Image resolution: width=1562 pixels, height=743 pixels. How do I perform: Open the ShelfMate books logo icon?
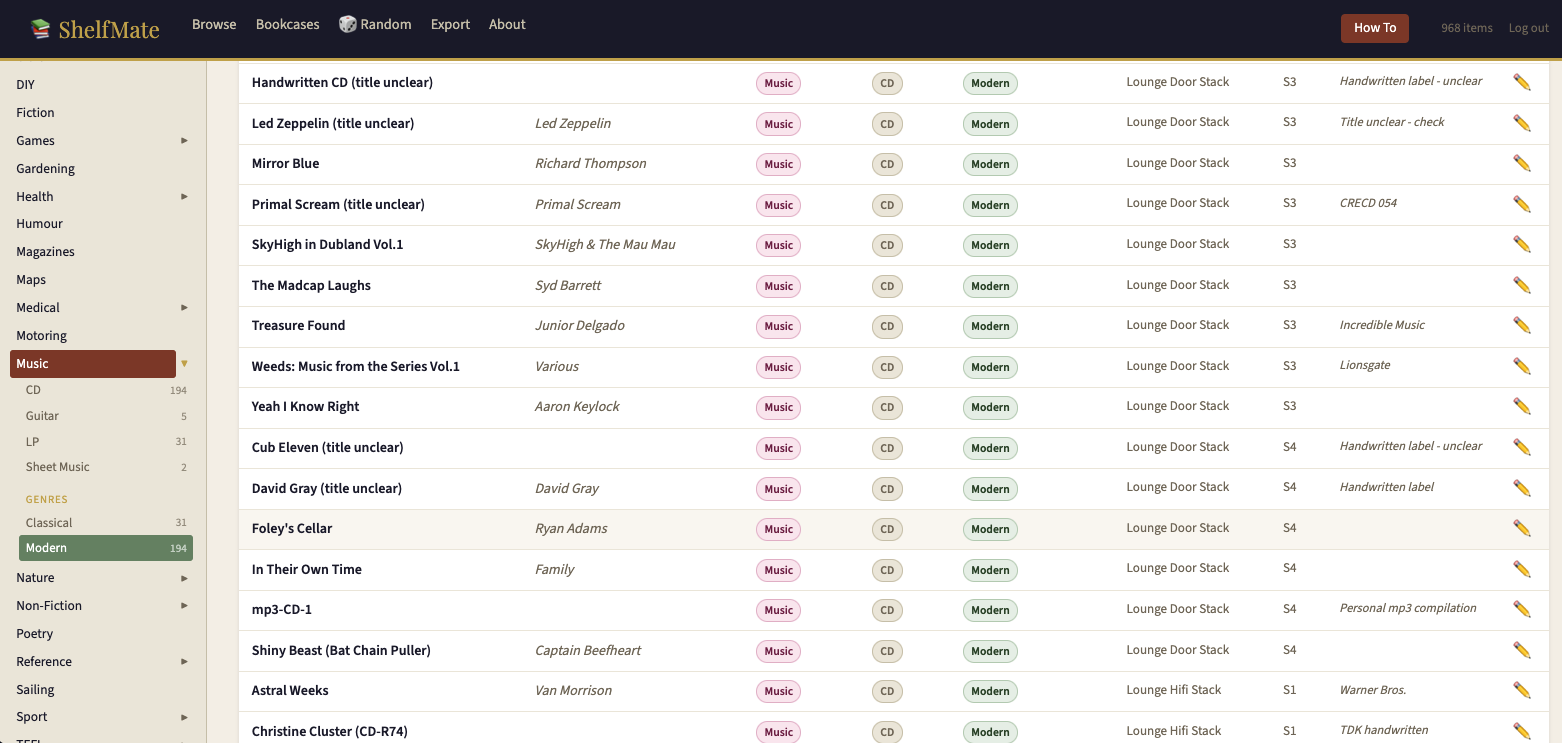click(x=40, y=29)
